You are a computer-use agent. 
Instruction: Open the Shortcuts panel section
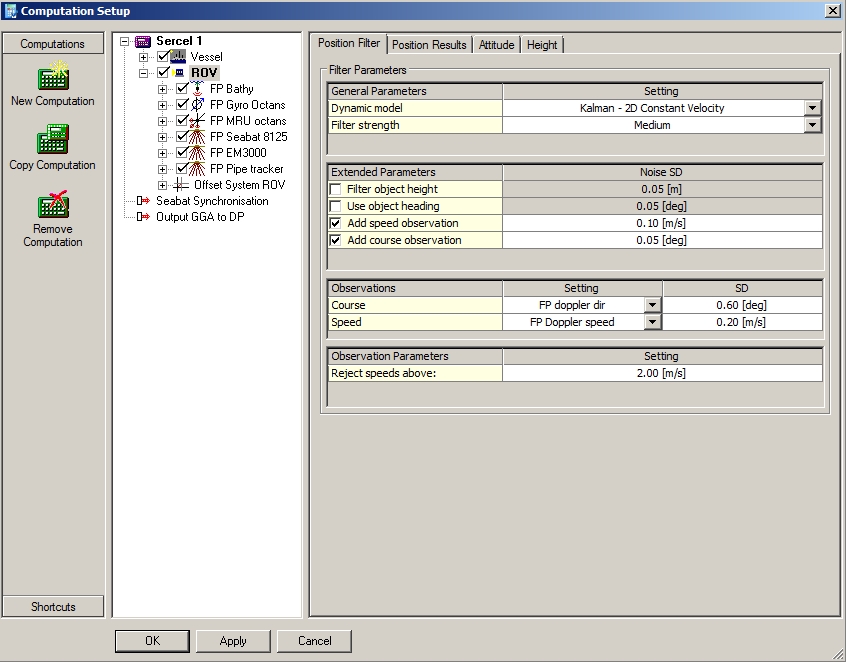[53, 607]
